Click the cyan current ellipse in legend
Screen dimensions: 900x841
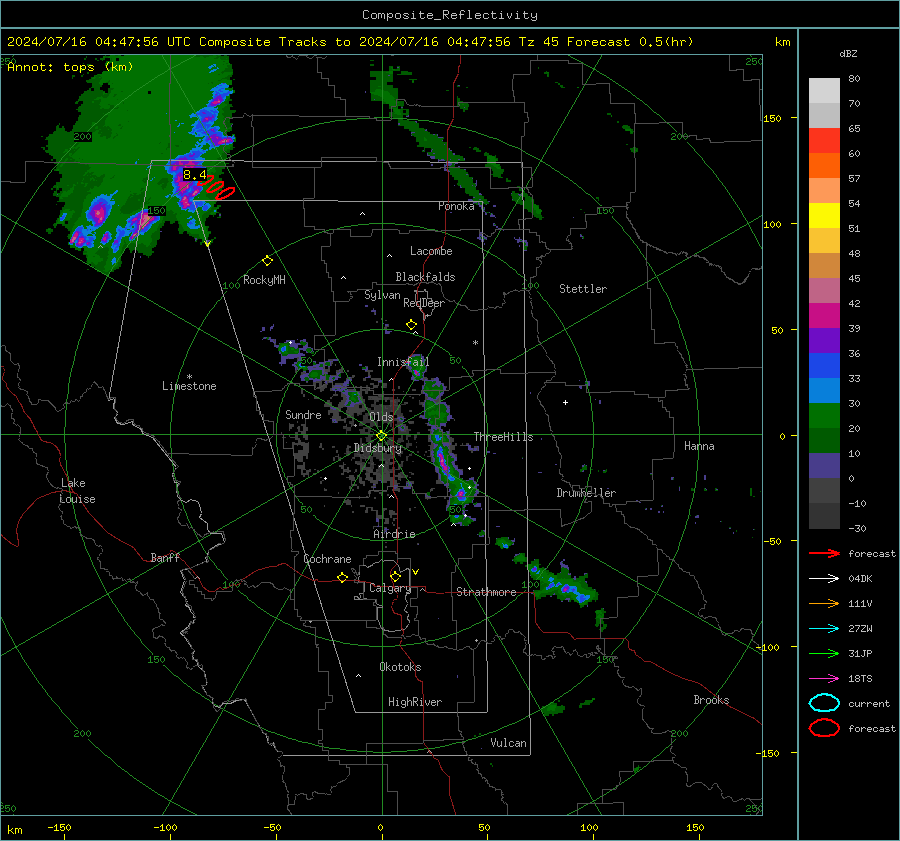point(824,703)
